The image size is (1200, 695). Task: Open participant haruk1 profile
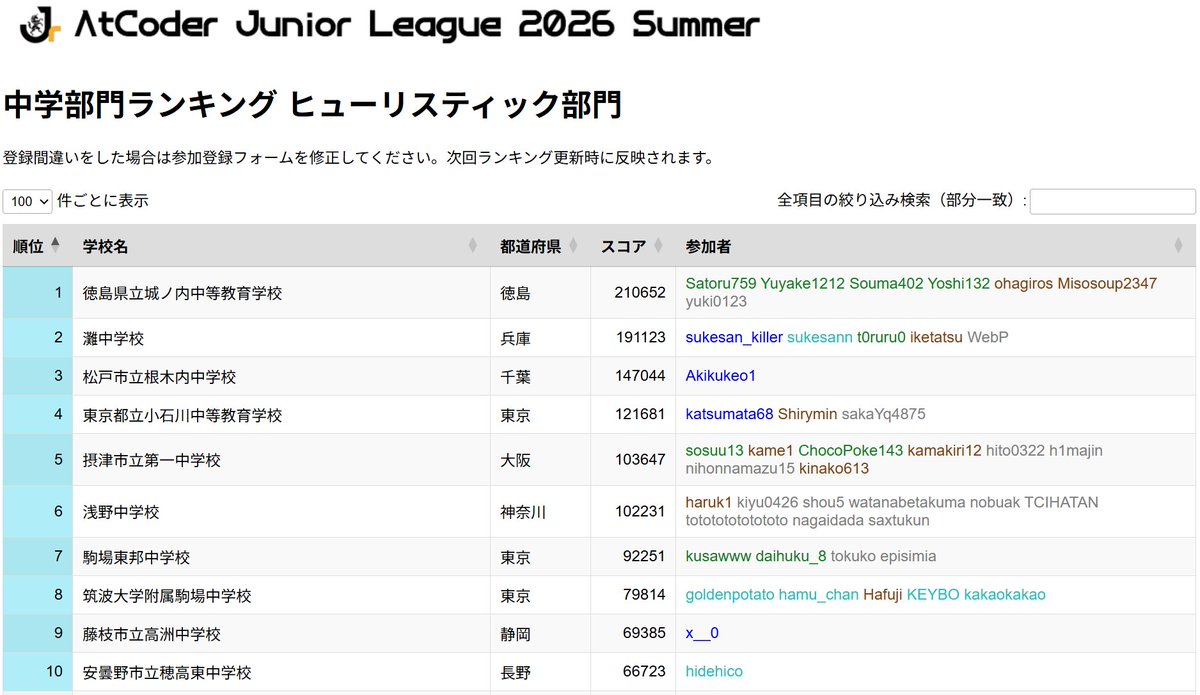[709, 502]
